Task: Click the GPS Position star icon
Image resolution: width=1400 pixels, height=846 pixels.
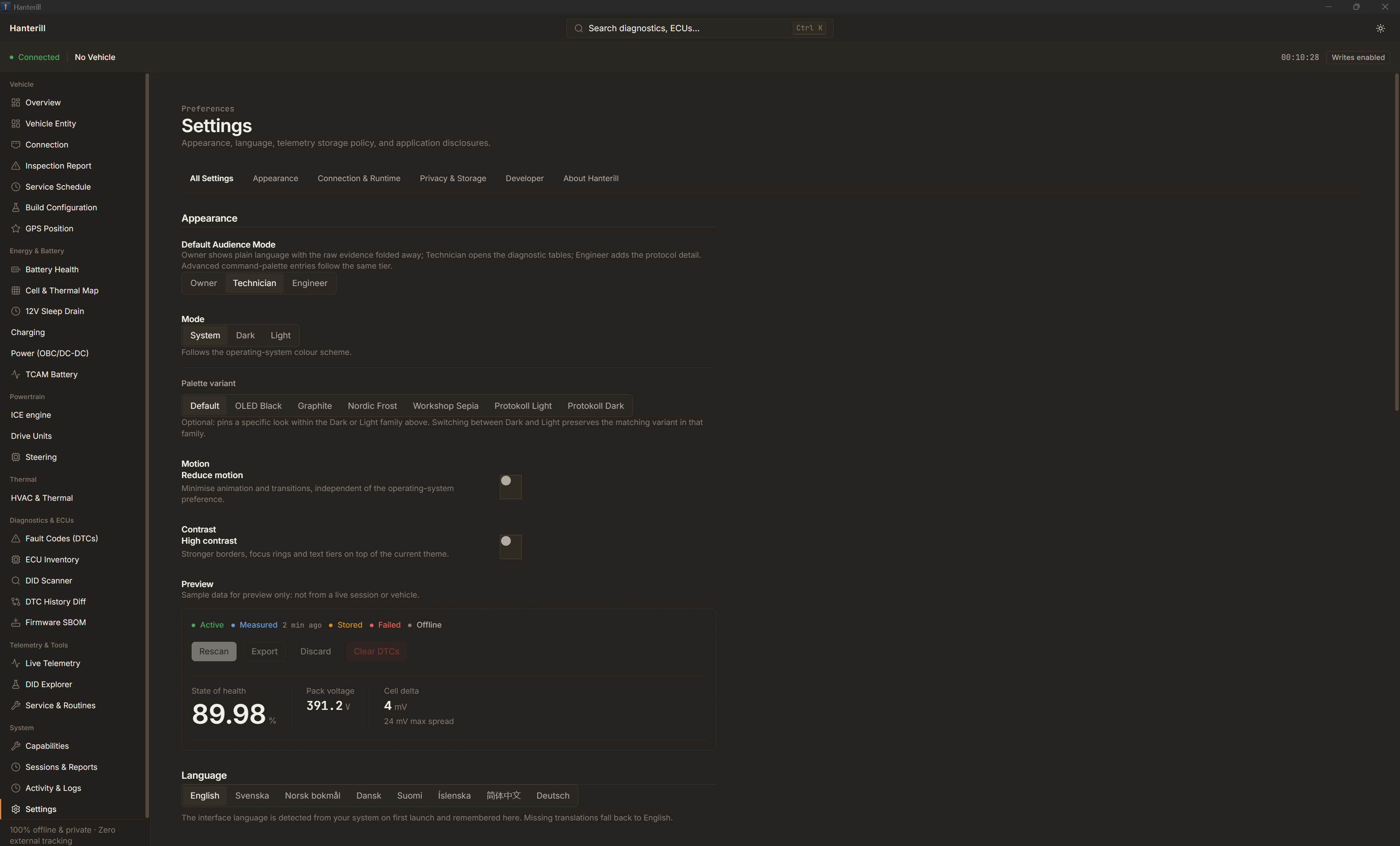Action: [x=15, y=229]
